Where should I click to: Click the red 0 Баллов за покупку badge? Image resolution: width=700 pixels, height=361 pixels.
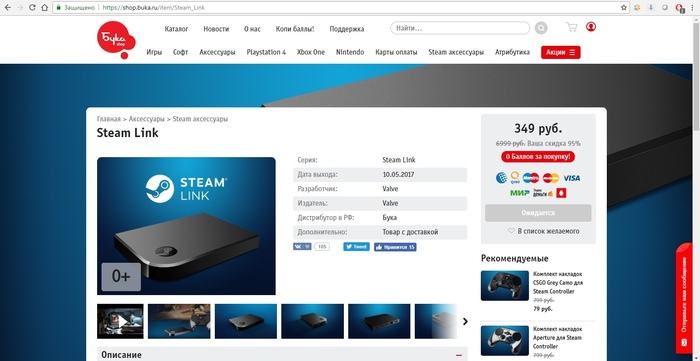pos(538,157)
